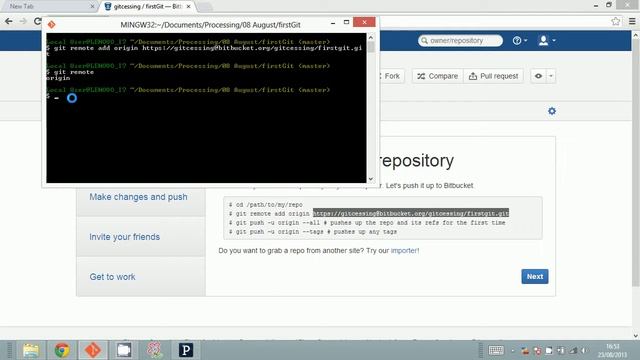Click the 'origin' output line in terminal
This screenshot has width=640, height=360.
58,78
